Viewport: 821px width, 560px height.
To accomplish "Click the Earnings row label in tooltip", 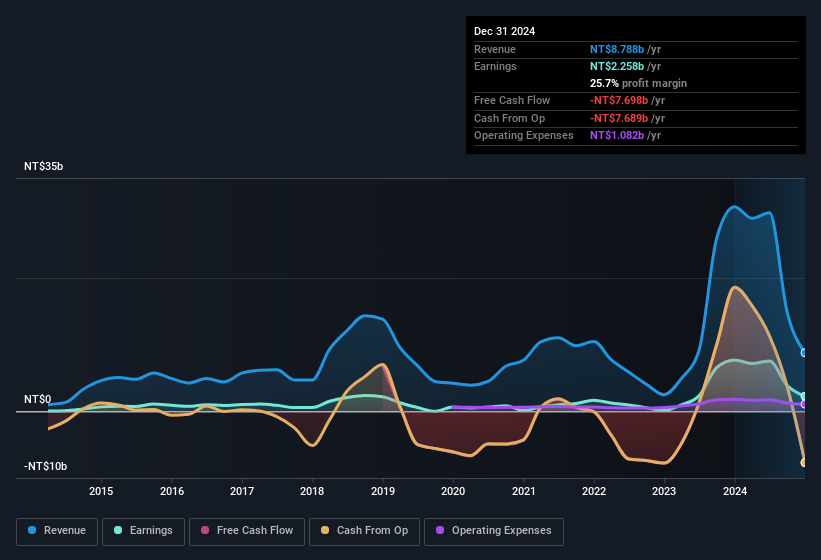I will (495, 66).
